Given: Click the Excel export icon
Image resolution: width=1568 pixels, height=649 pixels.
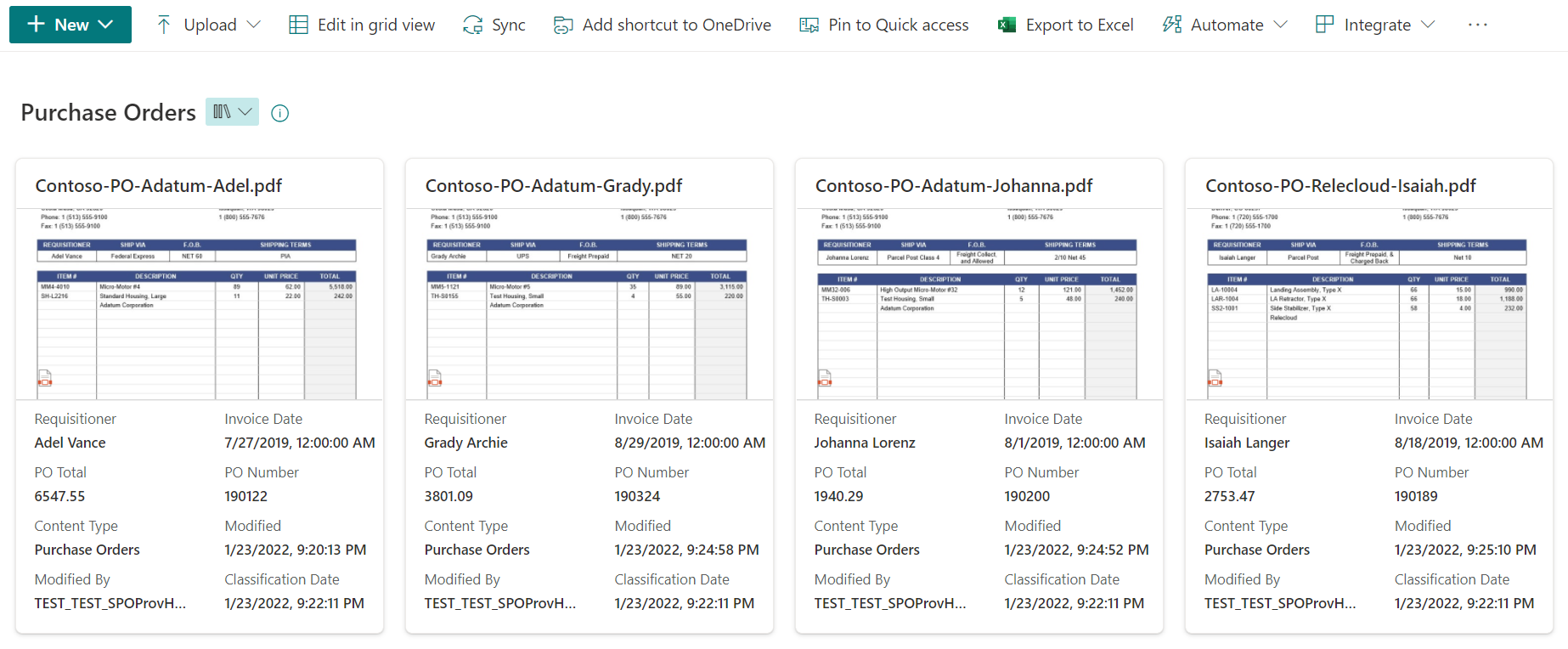Looking at the screenshot, I should point(1007,25).
